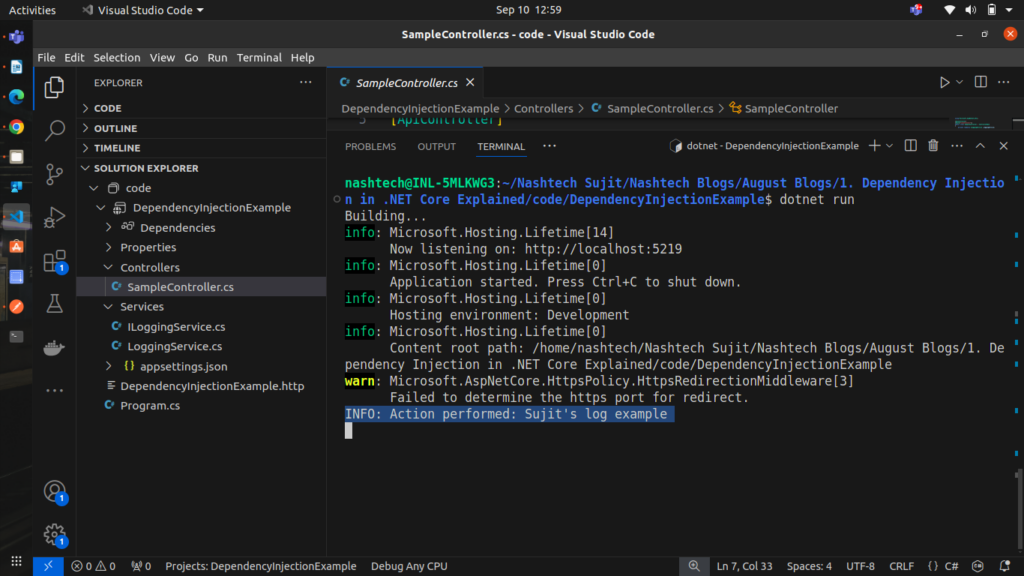The height and width of the screenshot is (576, 1024).
Task: Open the Testing flask view
Action: [55, 306]
